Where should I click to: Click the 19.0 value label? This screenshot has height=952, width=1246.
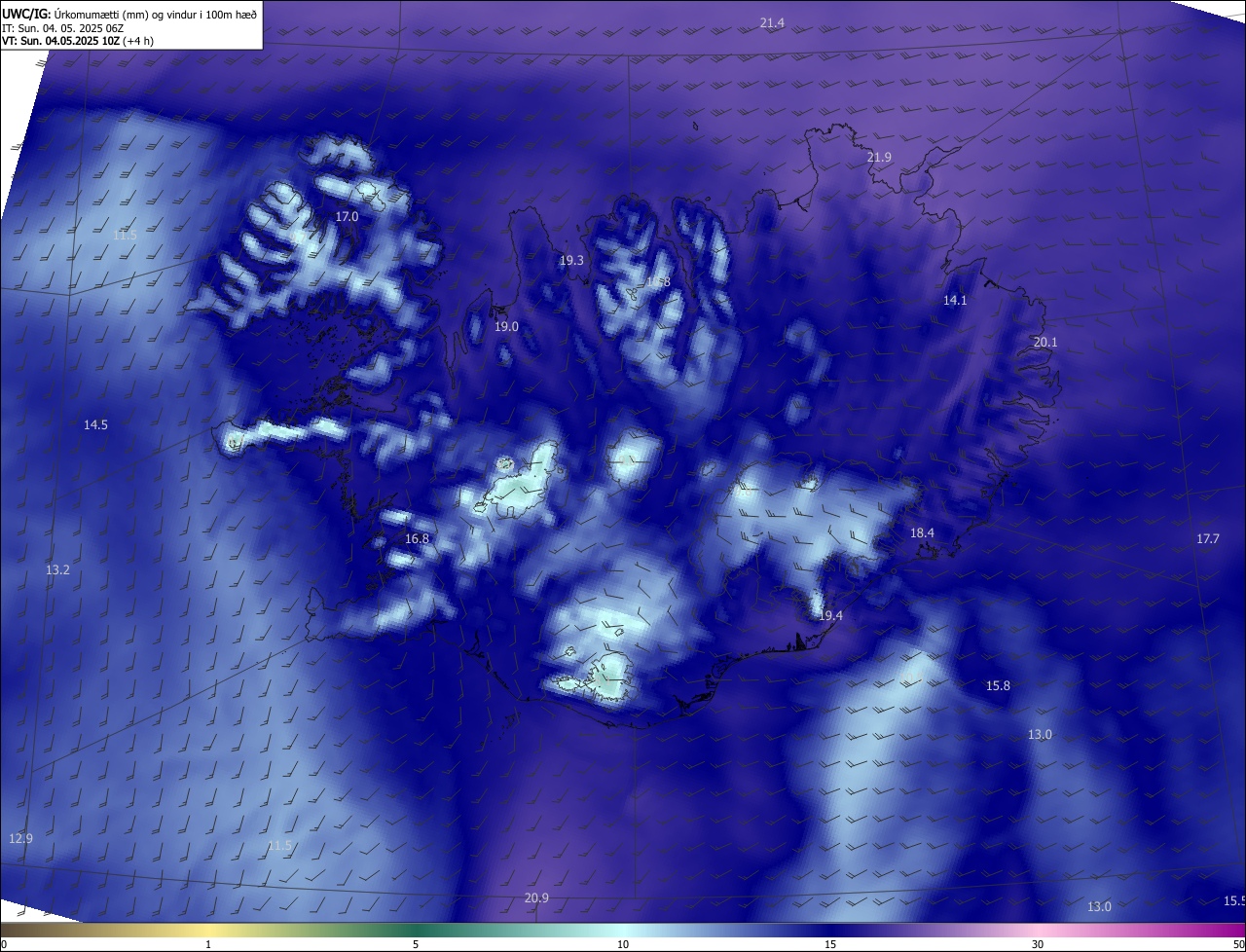point(506,326)
